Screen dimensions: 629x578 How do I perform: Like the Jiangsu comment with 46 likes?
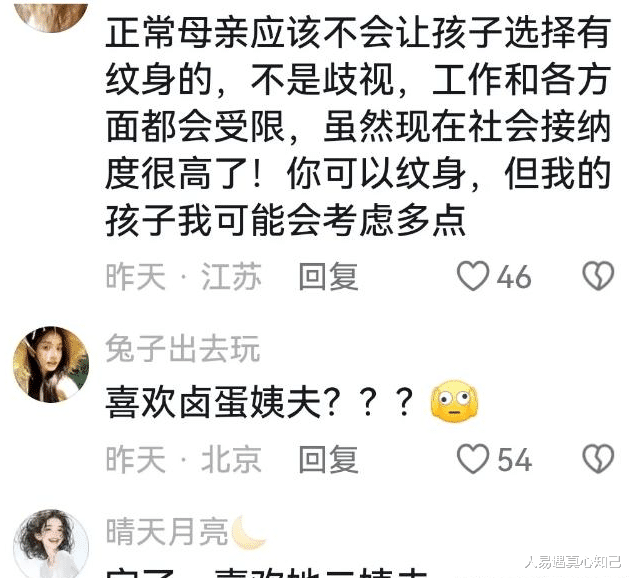(473, 276)
